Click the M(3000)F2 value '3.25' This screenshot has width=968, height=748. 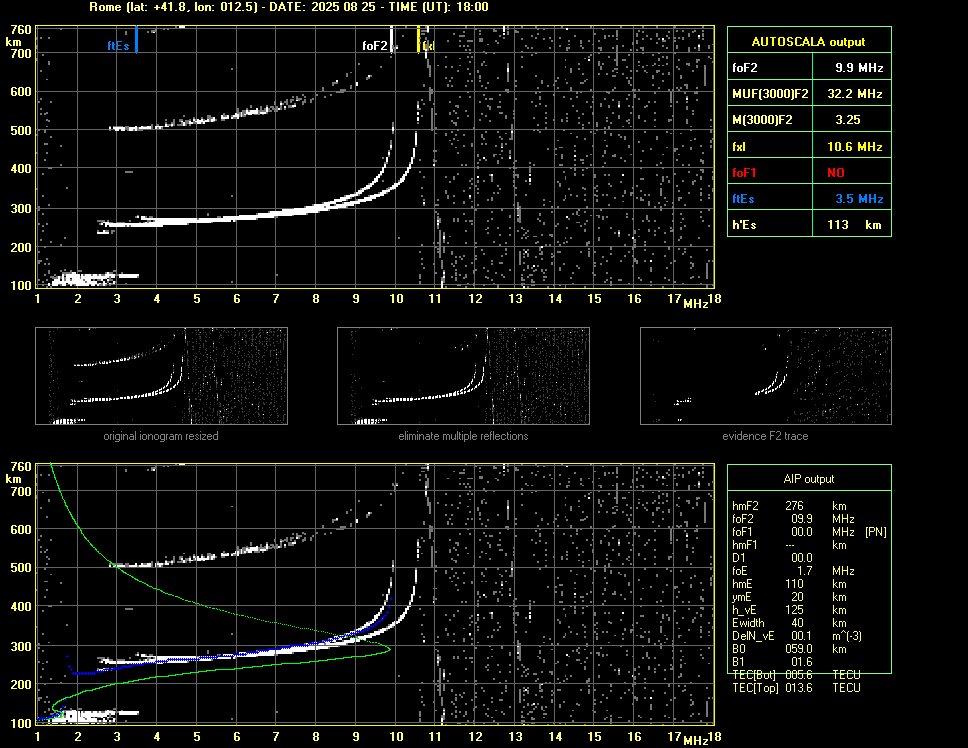[848, 120]
